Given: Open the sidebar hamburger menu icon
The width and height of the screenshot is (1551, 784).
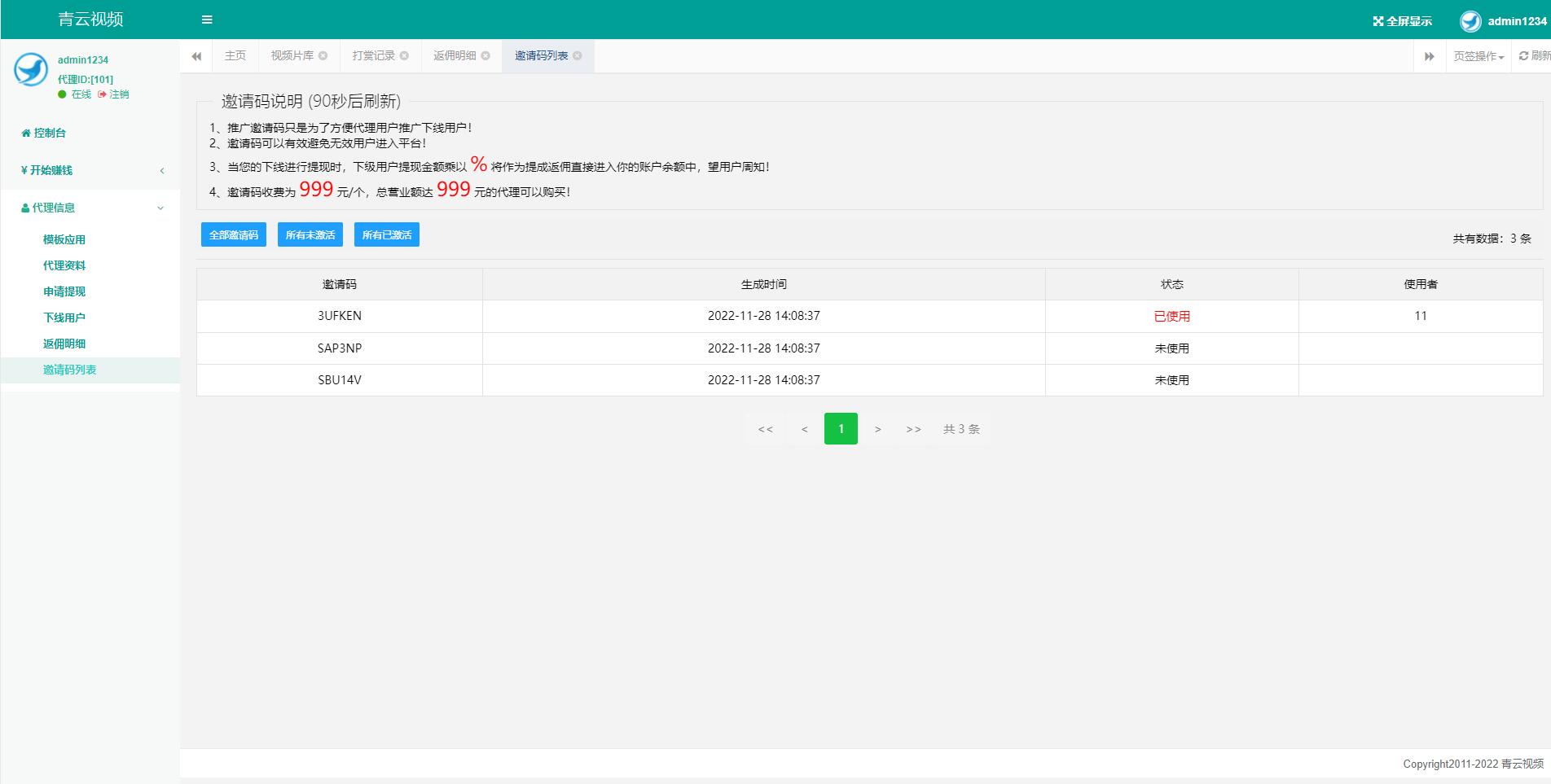Looking at the screenshot, I should (x=206, y=19).
